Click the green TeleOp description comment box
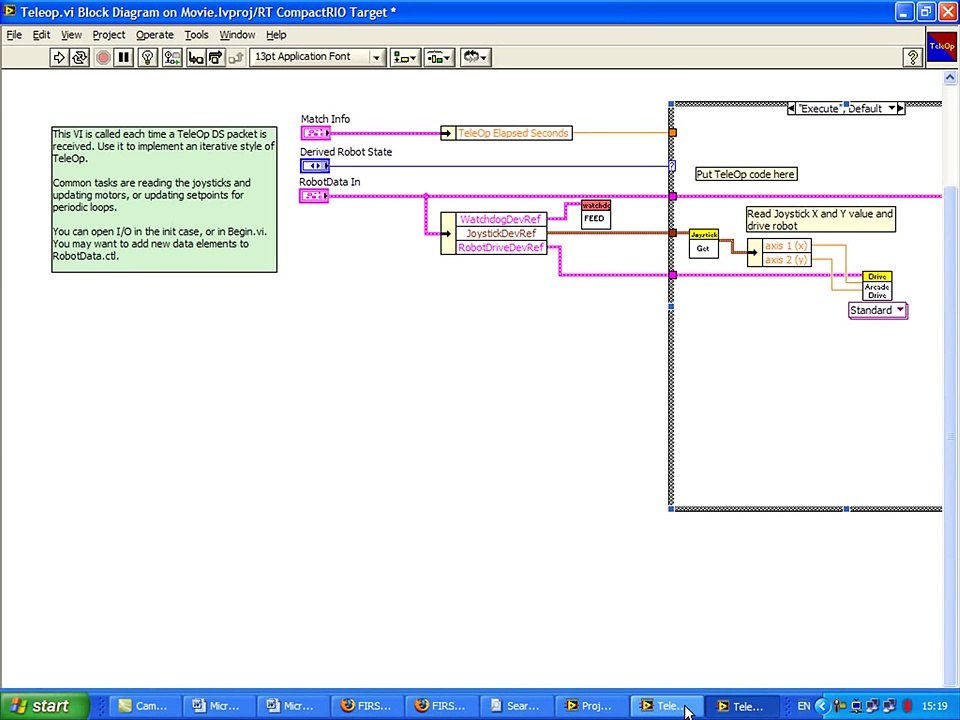960x720 pixels. [x=164, y=200]
